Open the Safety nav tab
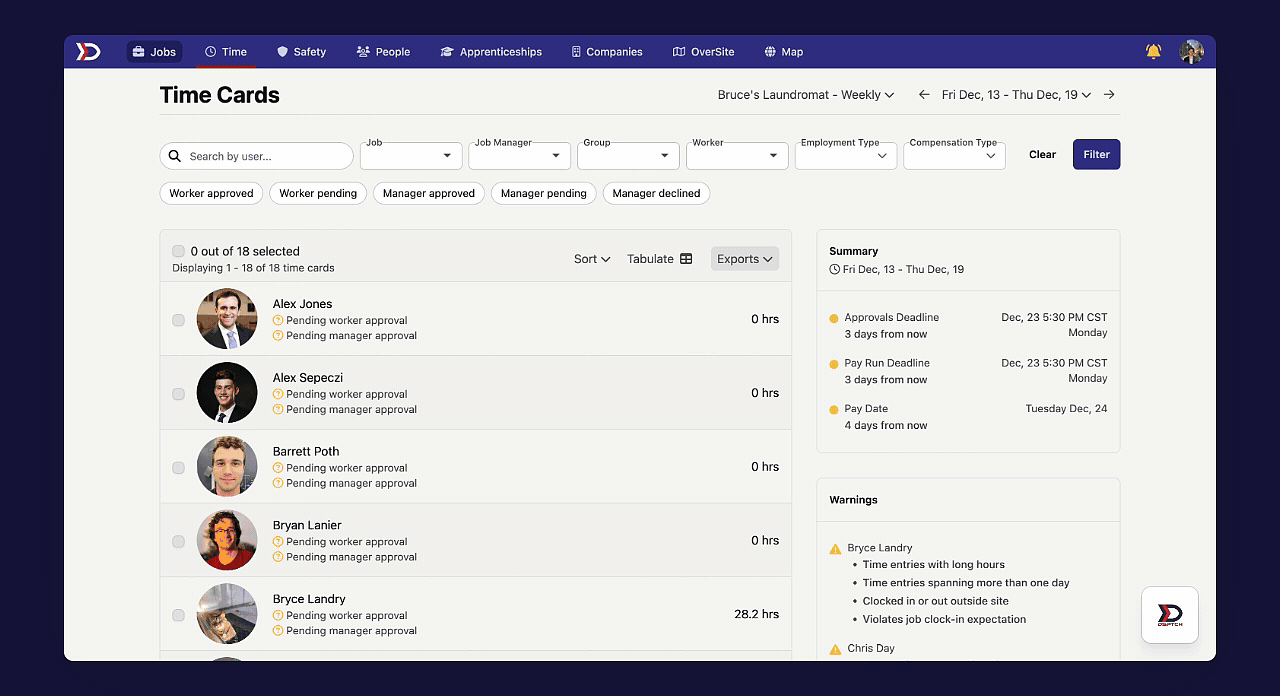1280x696 pixels. coord(302,52)
